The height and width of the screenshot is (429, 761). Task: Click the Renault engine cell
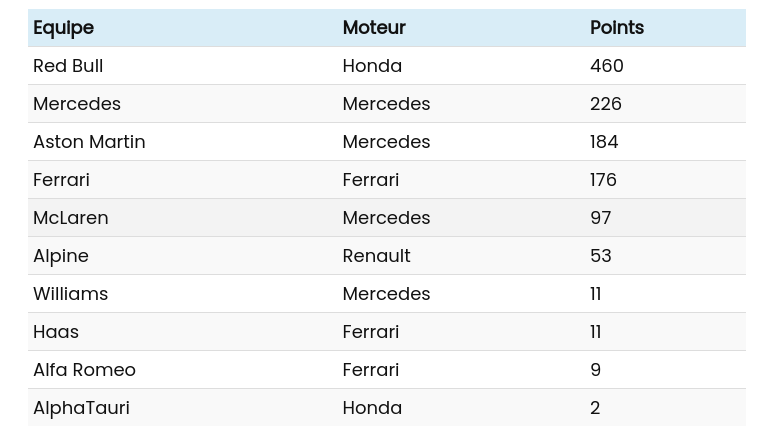point(376,256)
